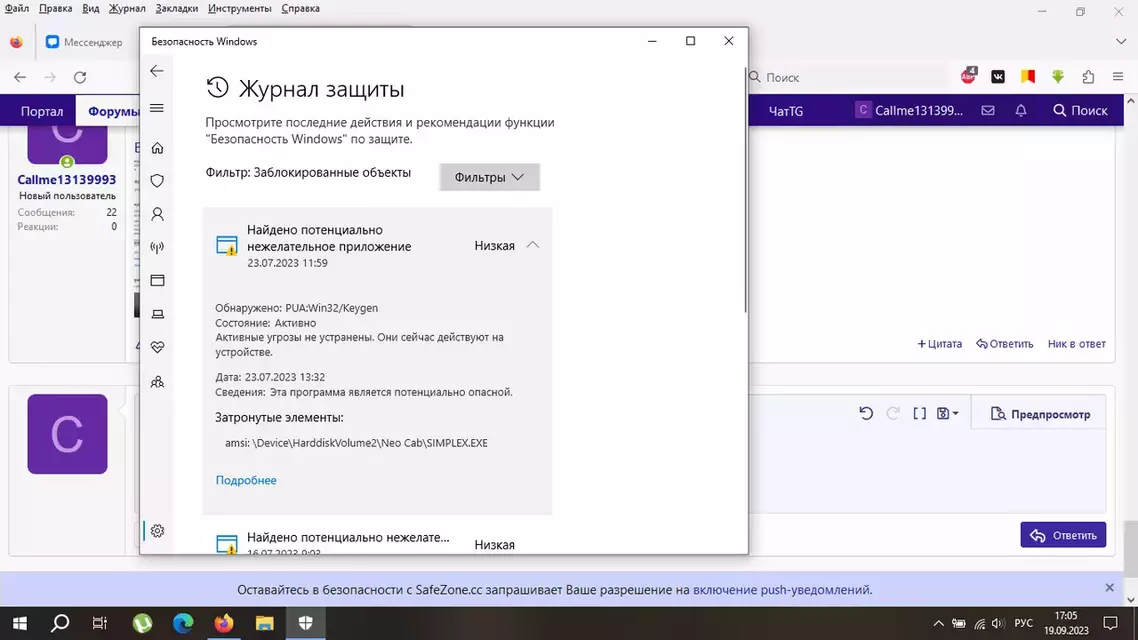Open the Форумы forum tab

pyautogui.click(x=113, y=111)
